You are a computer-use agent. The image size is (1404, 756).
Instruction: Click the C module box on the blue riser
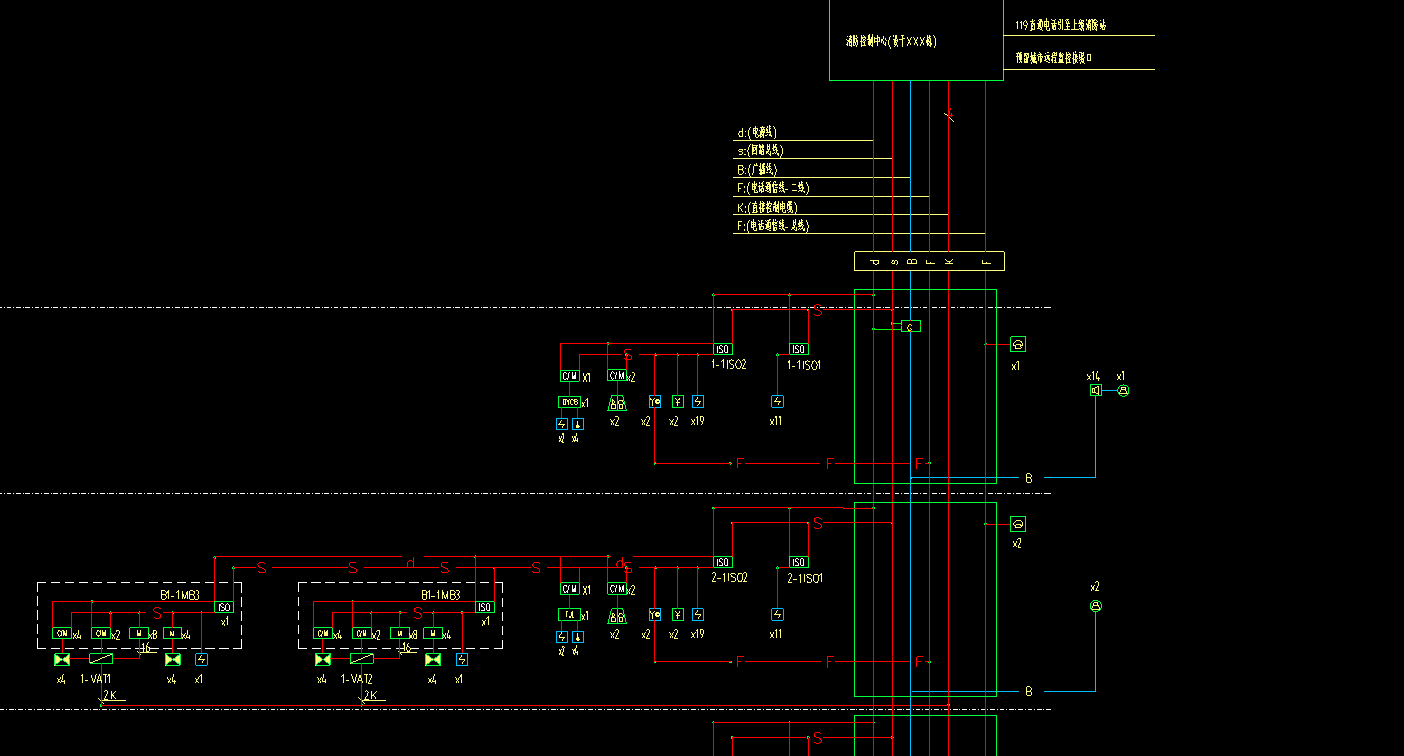tap(911, 326)
